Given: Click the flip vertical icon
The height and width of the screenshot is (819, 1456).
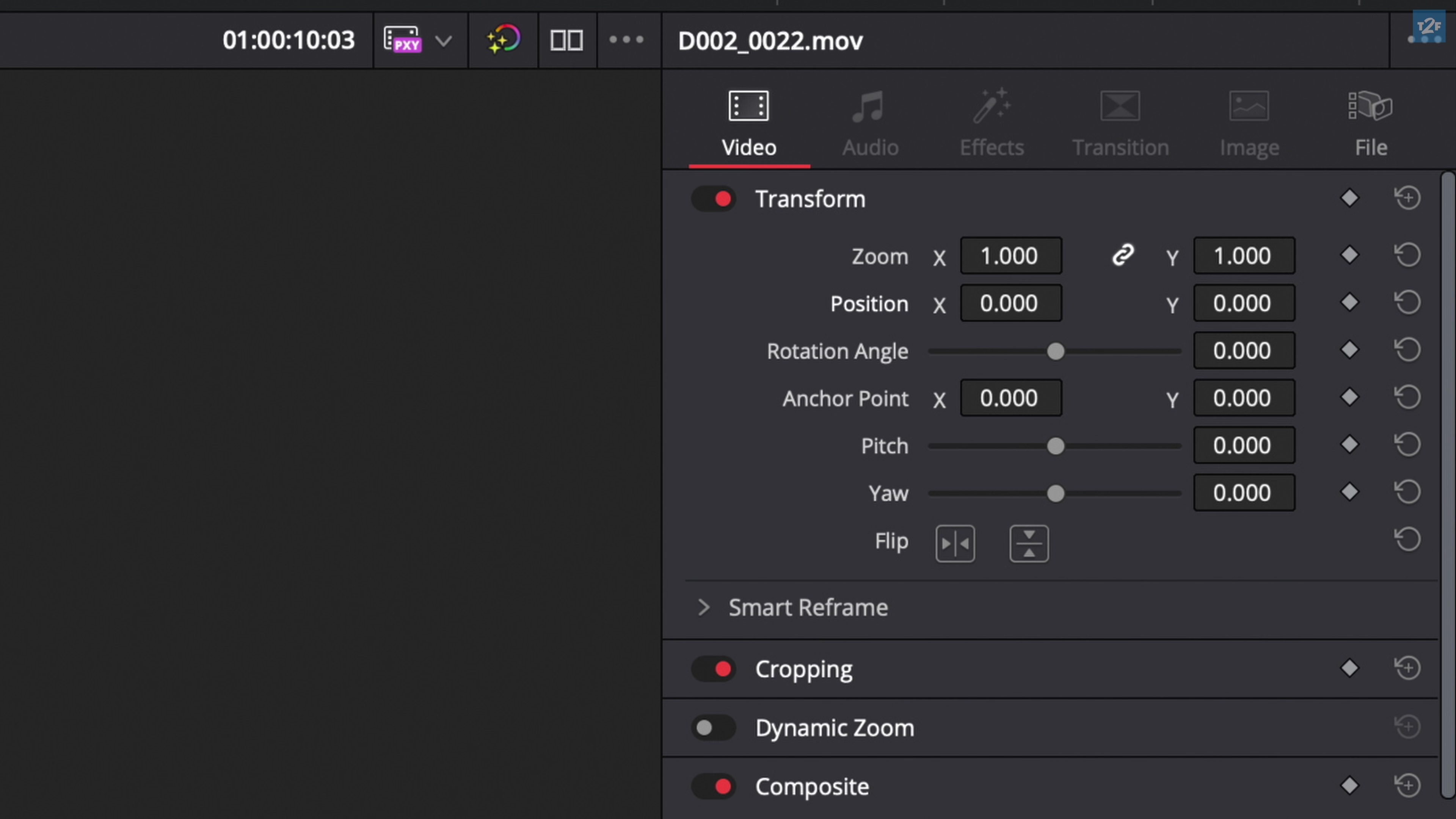Looking at the screenshot, I should pos(1029,543).
